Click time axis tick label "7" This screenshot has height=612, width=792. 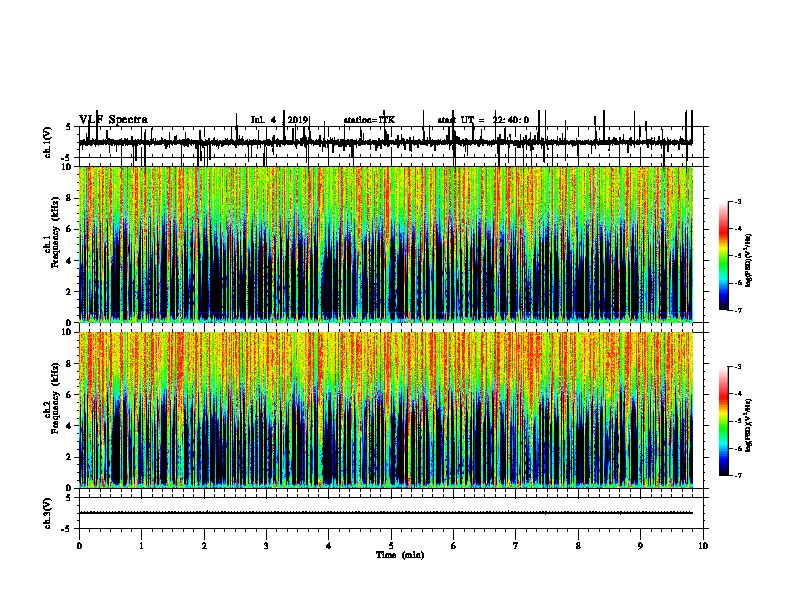(x=516, y=546)
